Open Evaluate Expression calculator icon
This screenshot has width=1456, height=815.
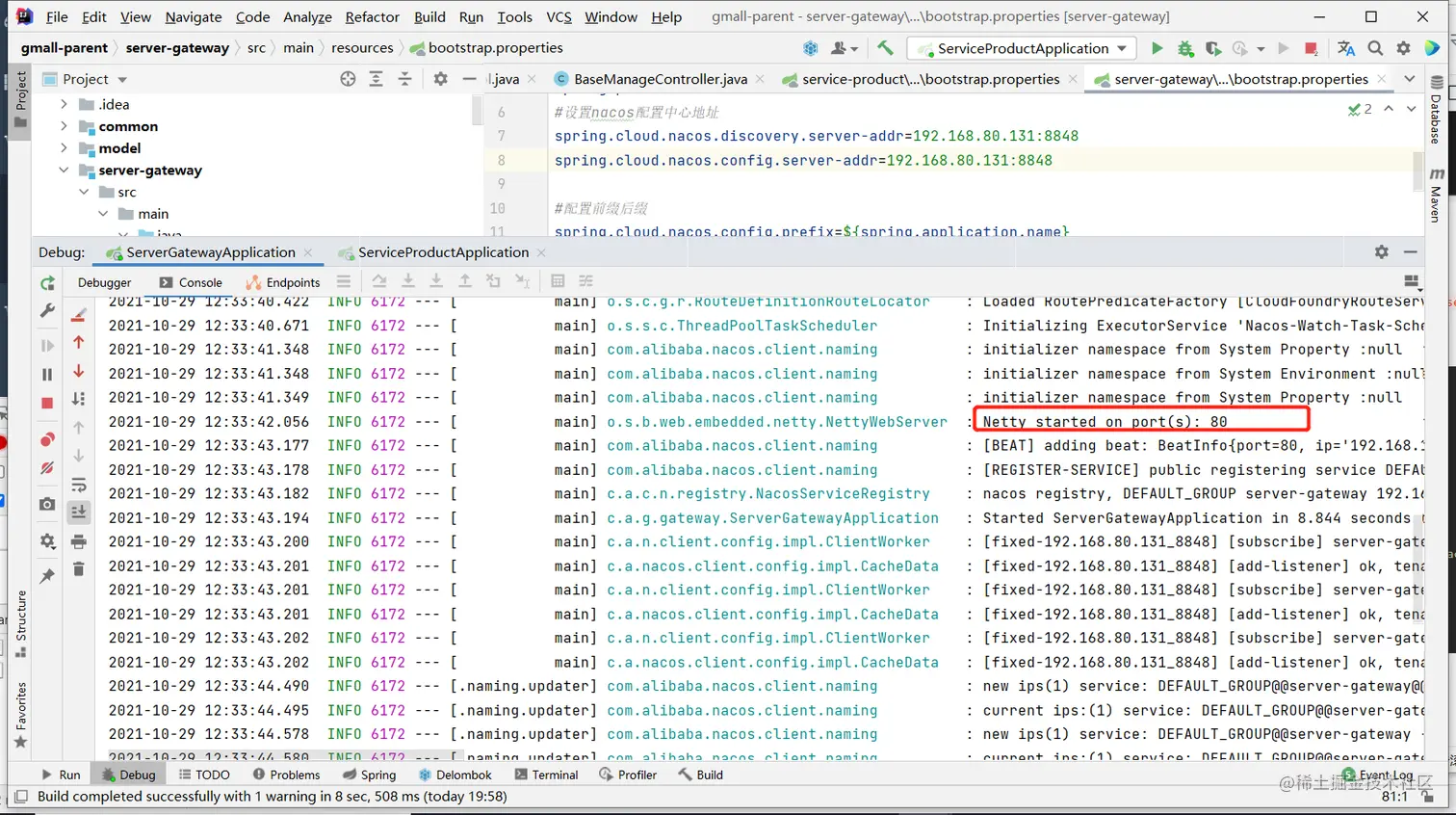[558, 281]
